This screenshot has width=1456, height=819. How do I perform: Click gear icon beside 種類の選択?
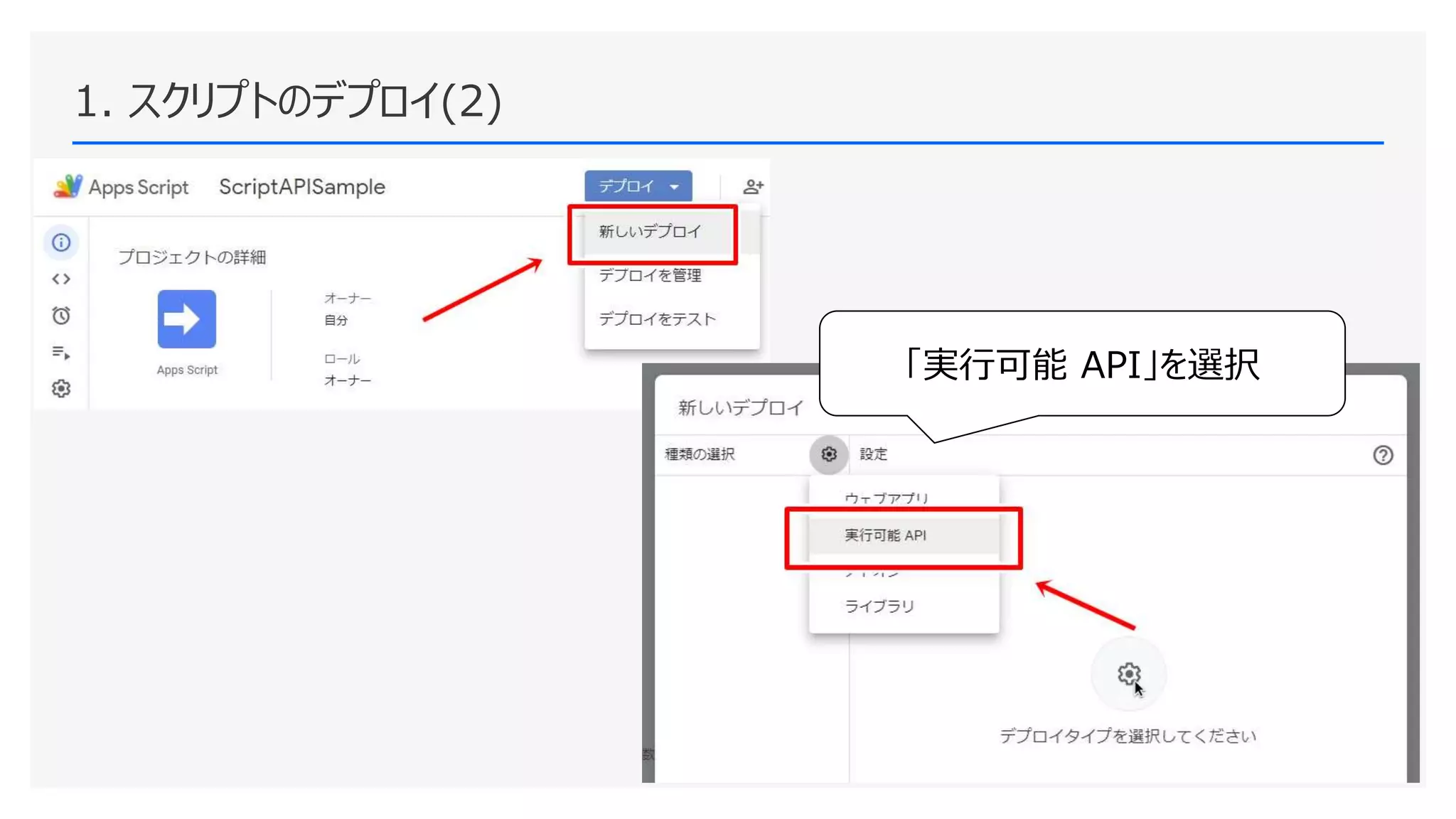click(x=829, y=454)
